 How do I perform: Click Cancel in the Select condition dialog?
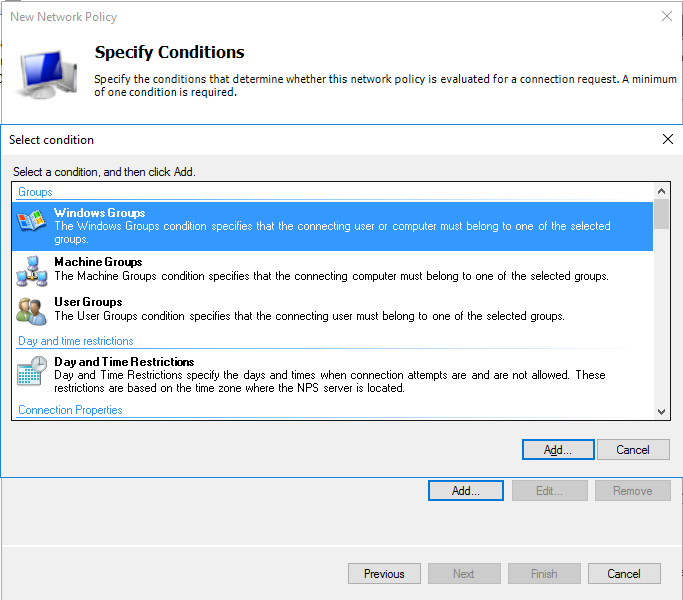(x=633, y=450)
